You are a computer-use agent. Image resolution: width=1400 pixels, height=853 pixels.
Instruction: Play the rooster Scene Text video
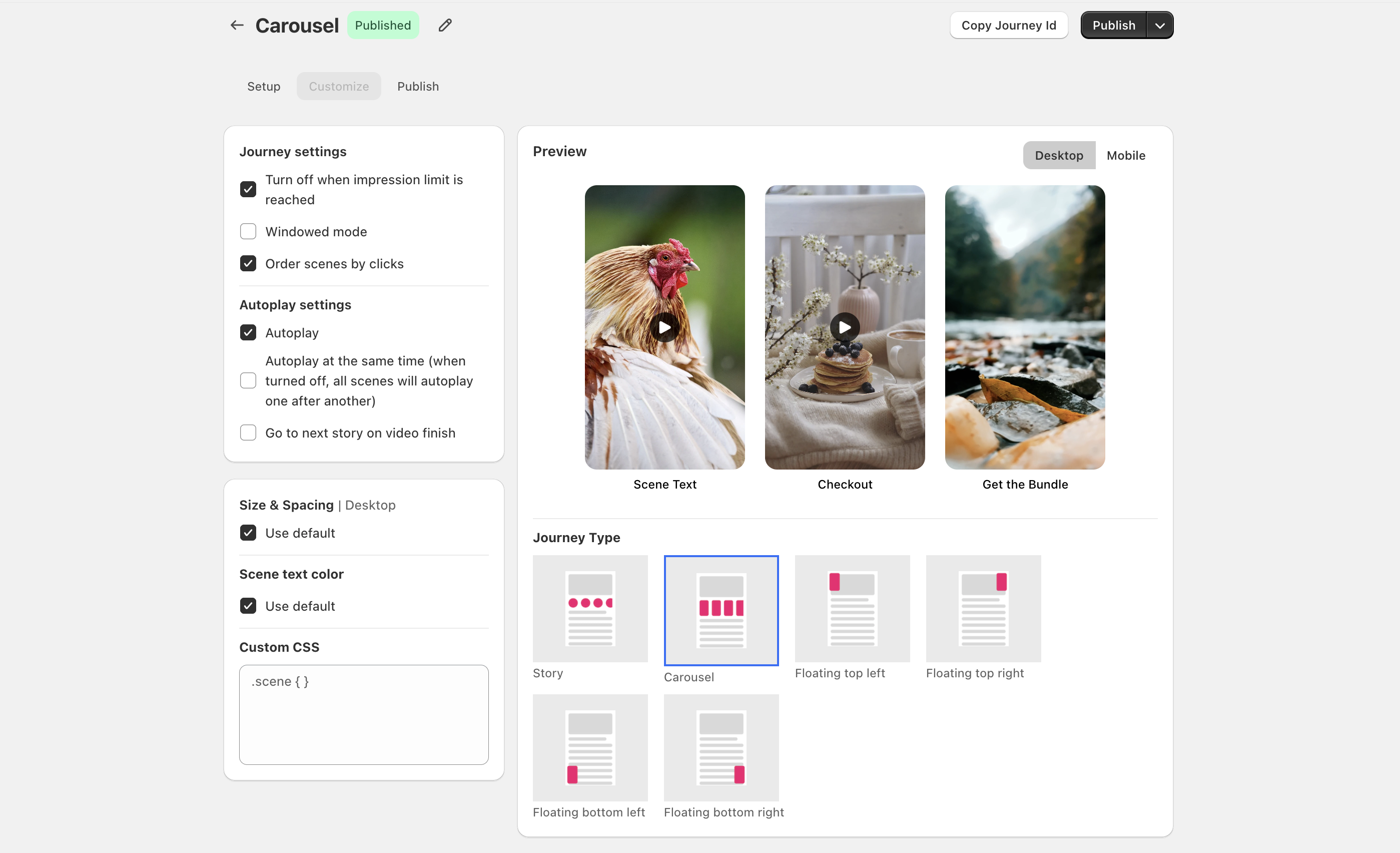click(664, 327)
